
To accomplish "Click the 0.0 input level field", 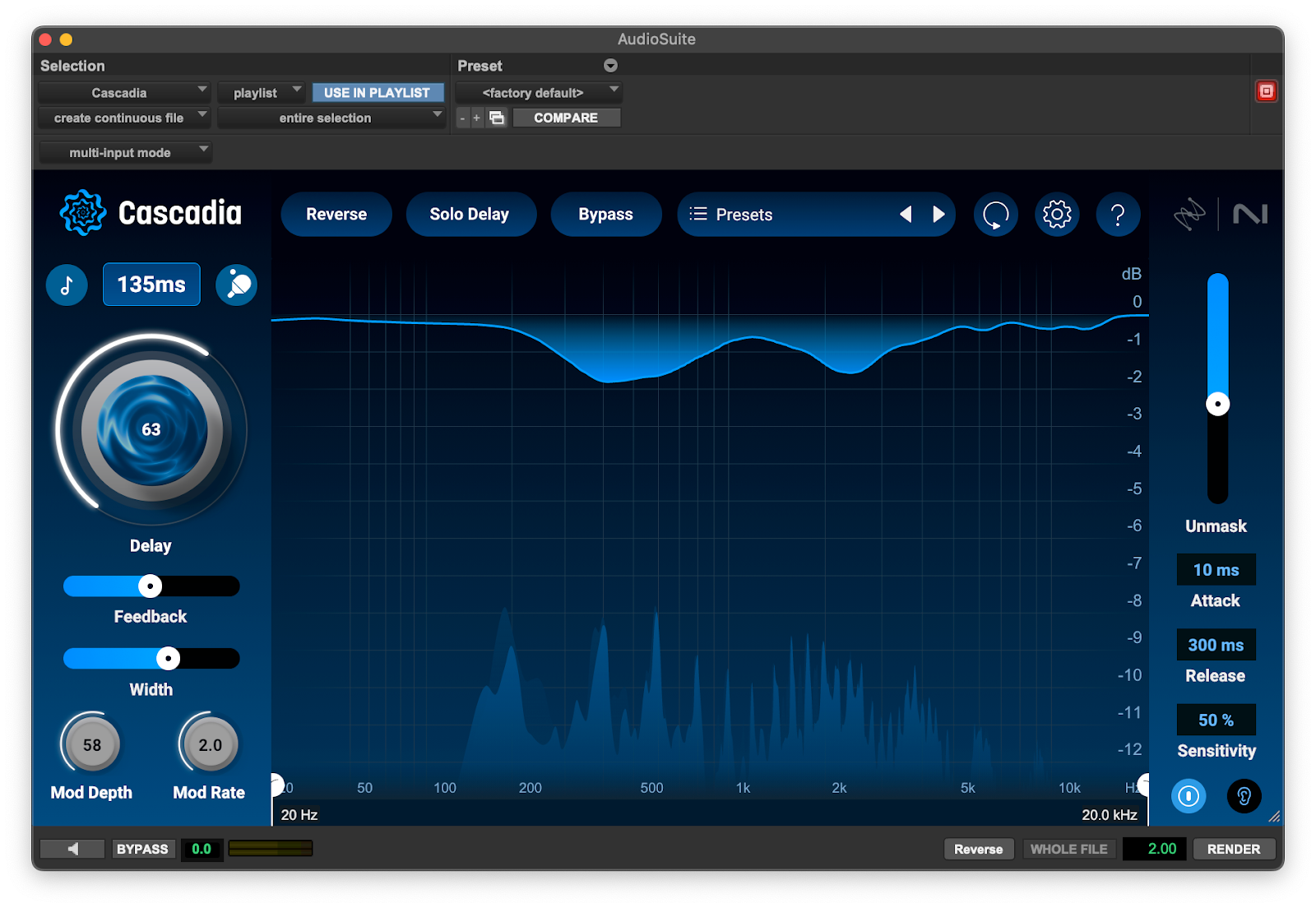I will (202, 849).
